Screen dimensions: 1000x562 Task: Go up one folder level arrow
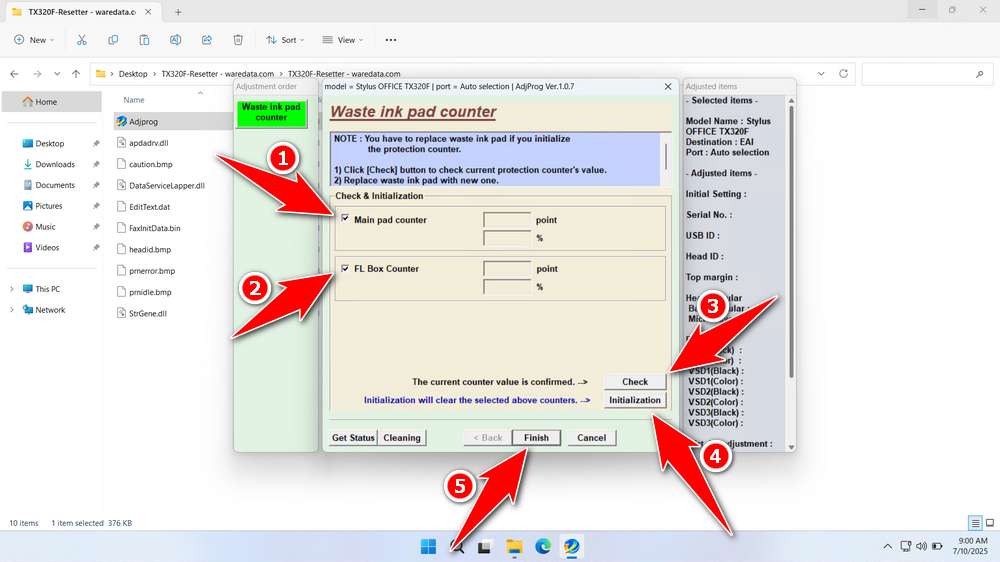[76, 74]
